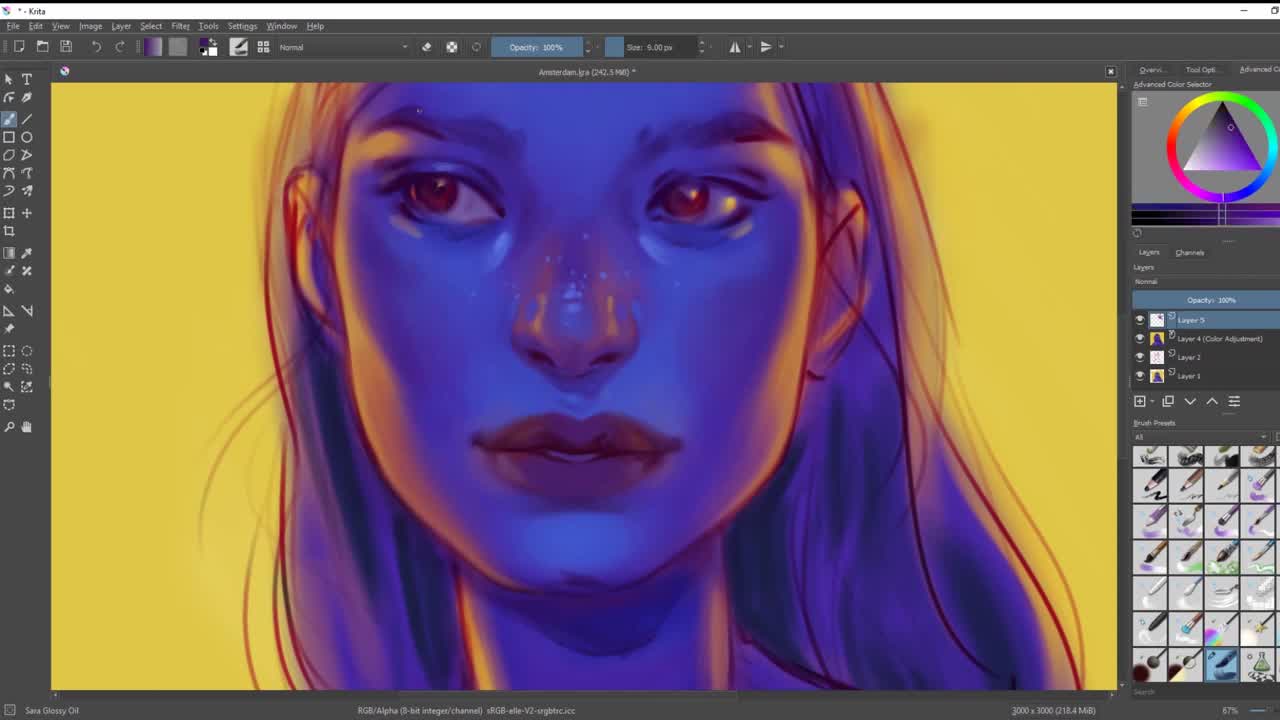Select the Calligraphy tool
The width and height of the screenshot is (1280, 720).
27,98
